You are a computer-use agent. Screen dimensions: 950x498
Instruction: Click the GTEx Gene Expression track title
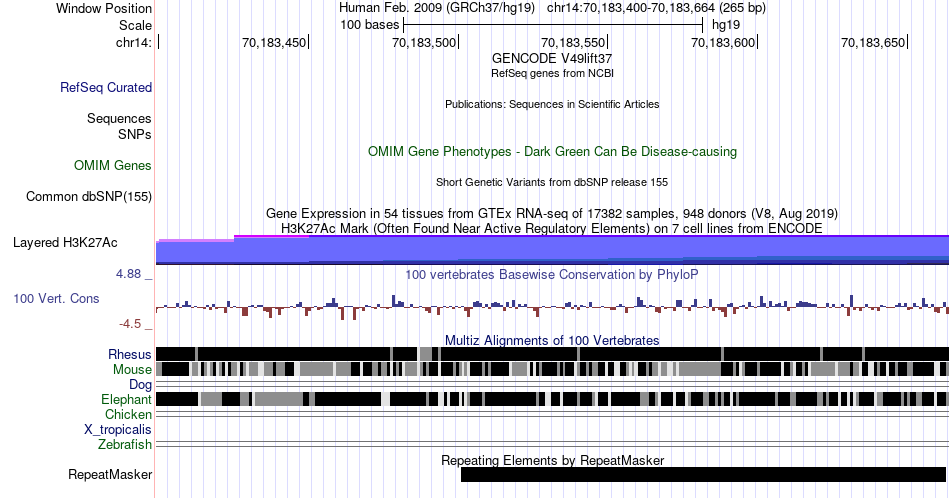tap(552, 213)
